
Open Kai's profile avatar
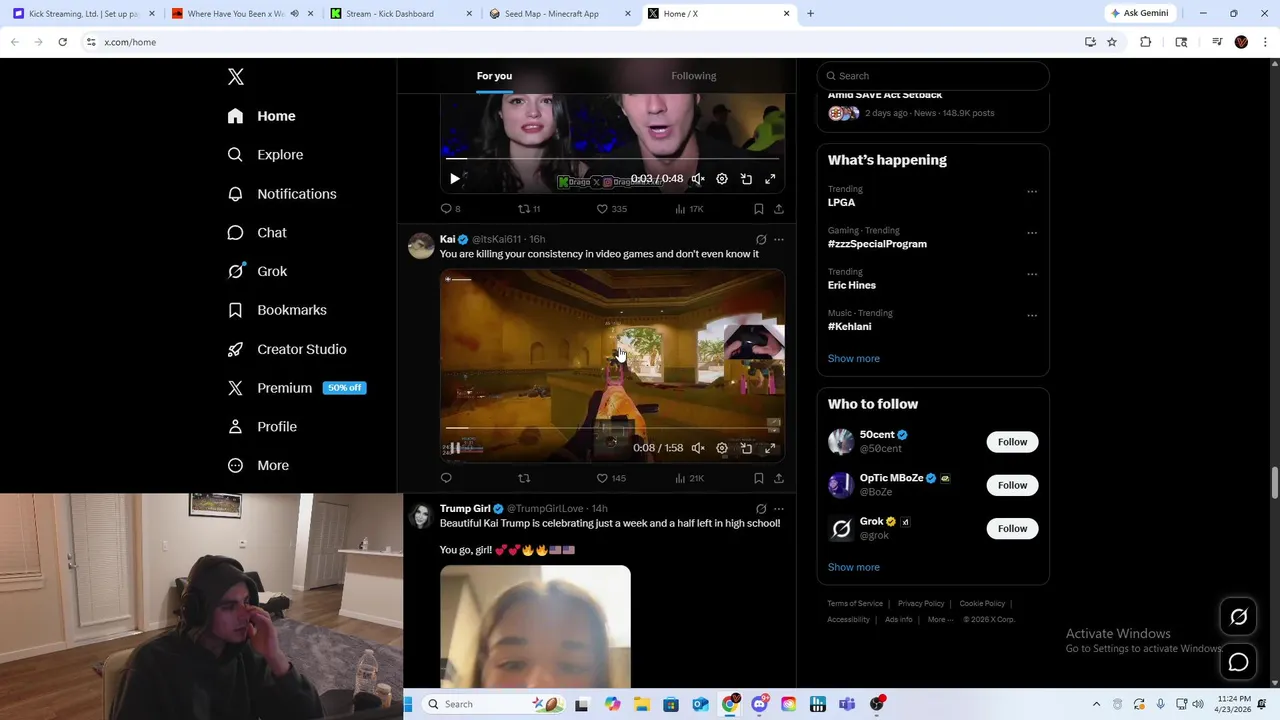point(421,246)
